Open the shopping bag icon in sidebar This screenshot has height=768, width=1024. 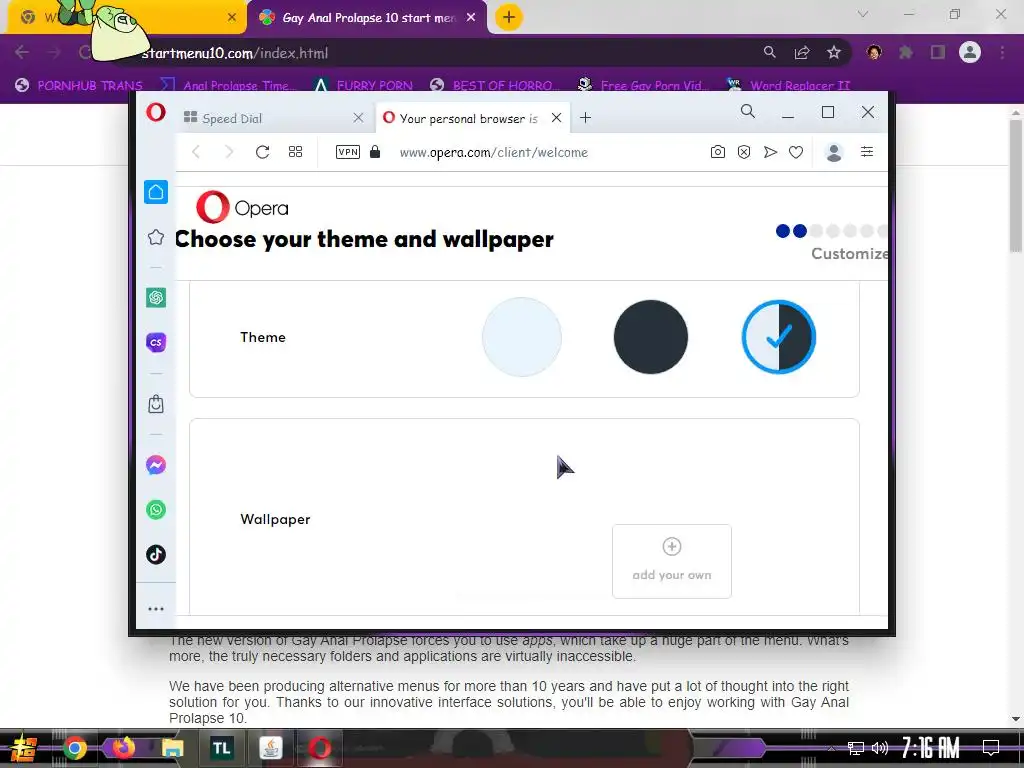tap(155, 404)
